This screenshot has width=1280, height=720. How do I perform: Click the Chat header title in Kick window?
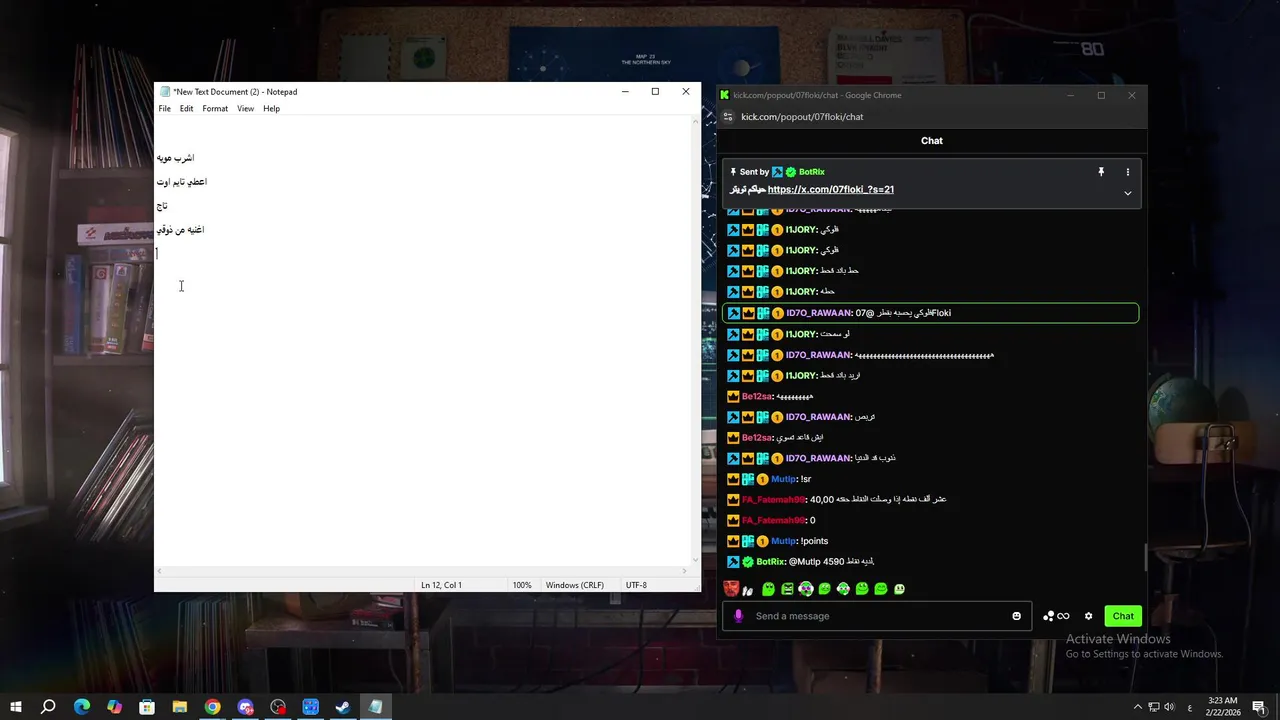932,141
